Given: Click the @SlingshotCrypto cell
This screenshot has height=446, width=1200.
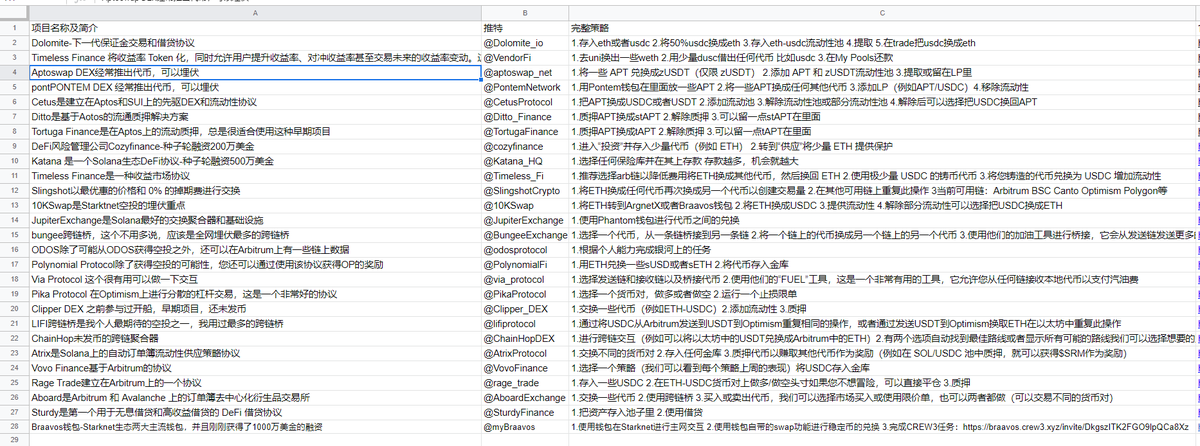Looking at the screenshot, I should (524, 190).
